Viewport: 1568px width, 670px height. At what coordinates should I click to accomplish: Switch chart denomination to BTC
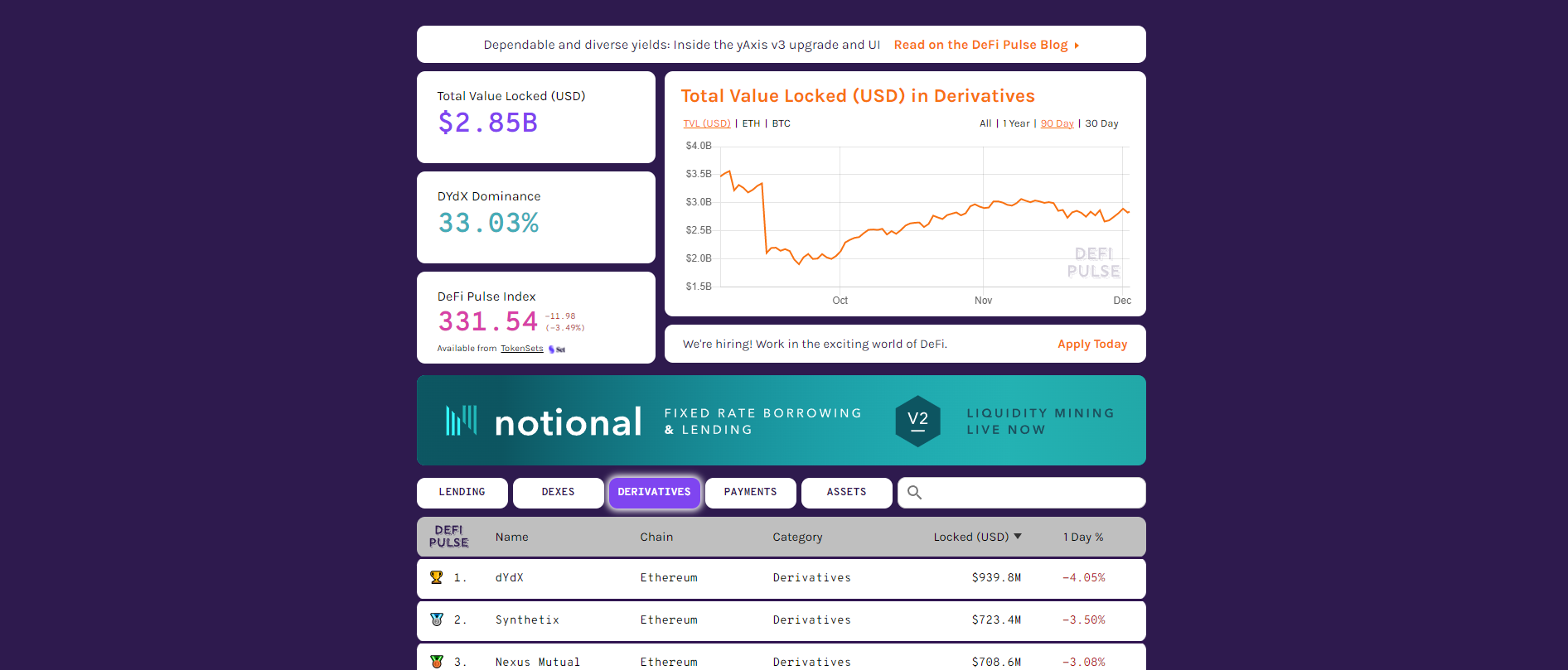tap(782, 123)
